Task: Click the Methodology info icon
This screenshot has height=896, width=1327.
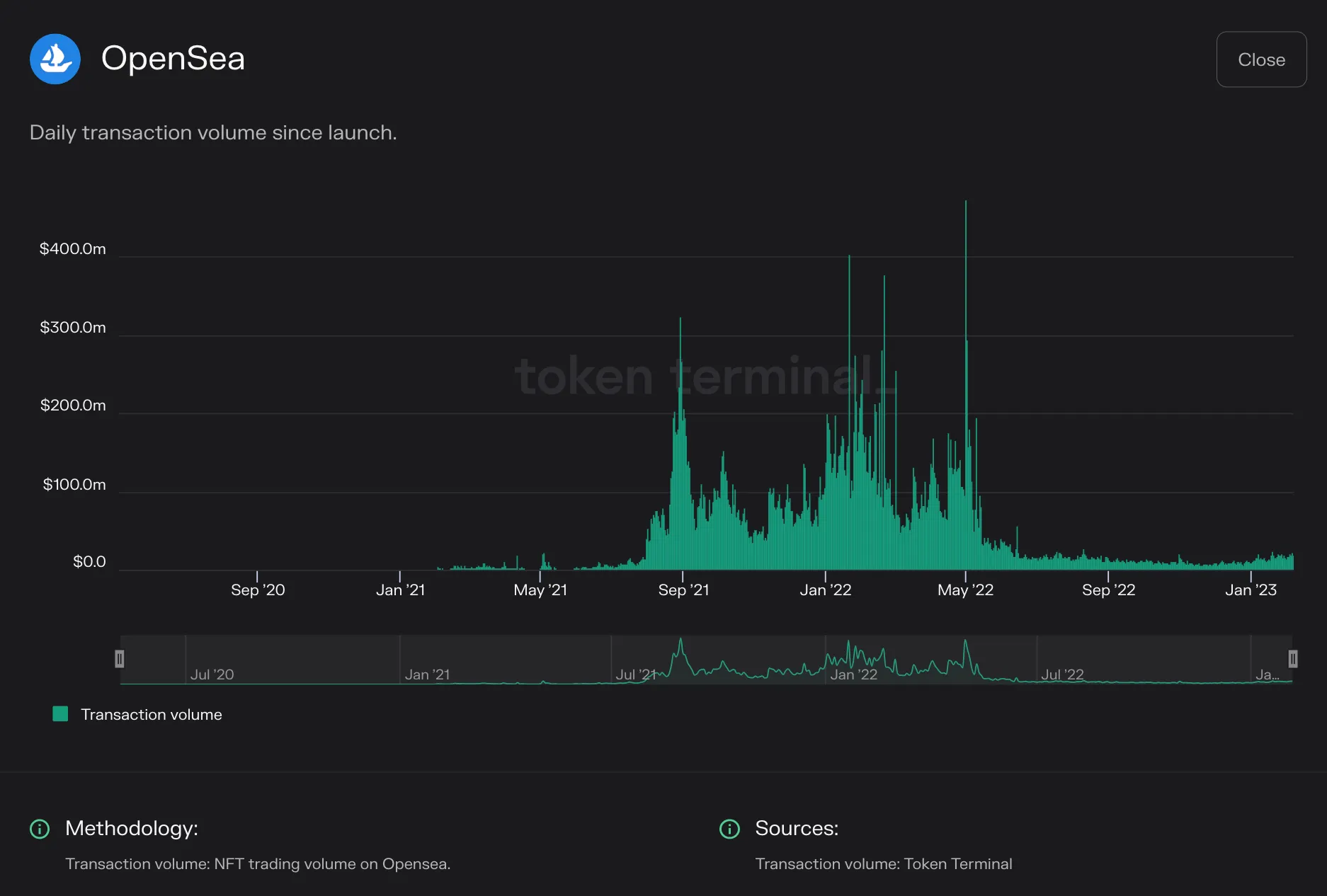Action: [40, 829]
